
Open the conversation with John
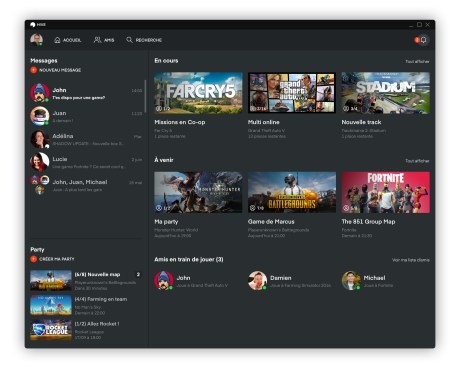point(87,93)
